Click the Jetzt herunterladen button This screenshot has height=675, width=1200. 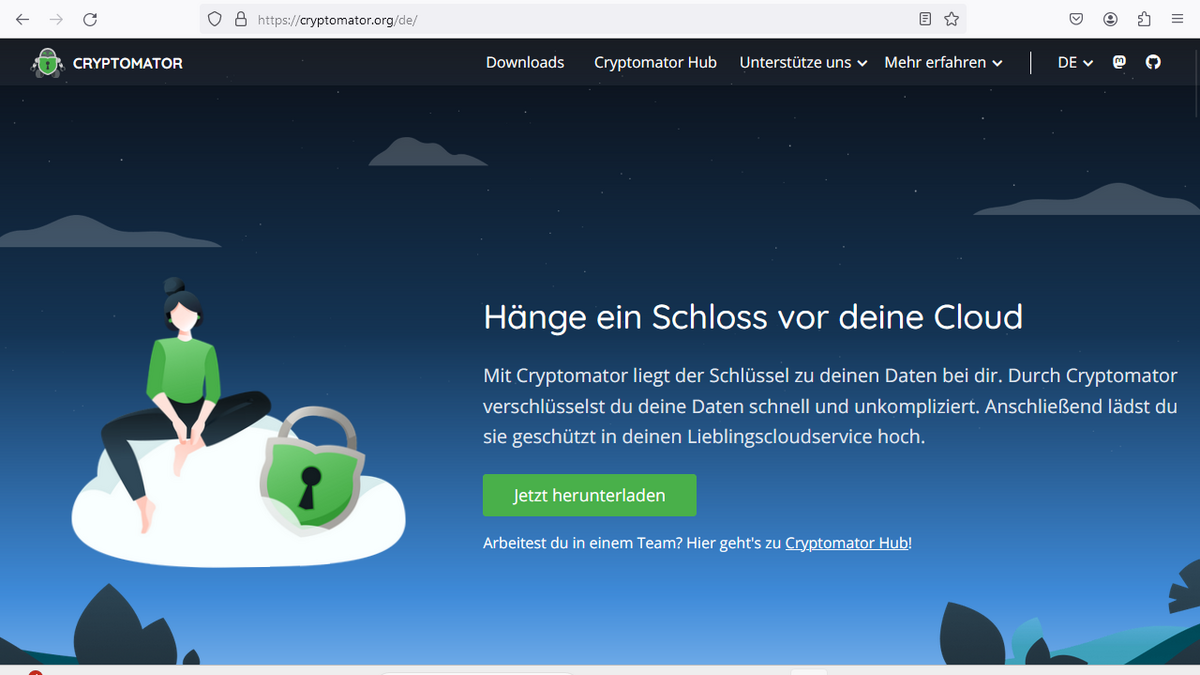coord(589,495)
